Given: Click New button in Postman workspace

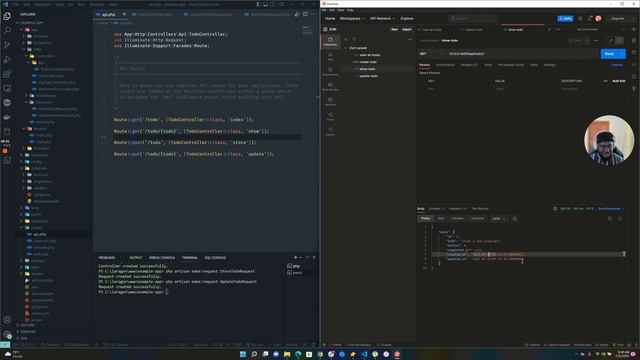Looking at the screenshot, I should click(x=394, y=29).
